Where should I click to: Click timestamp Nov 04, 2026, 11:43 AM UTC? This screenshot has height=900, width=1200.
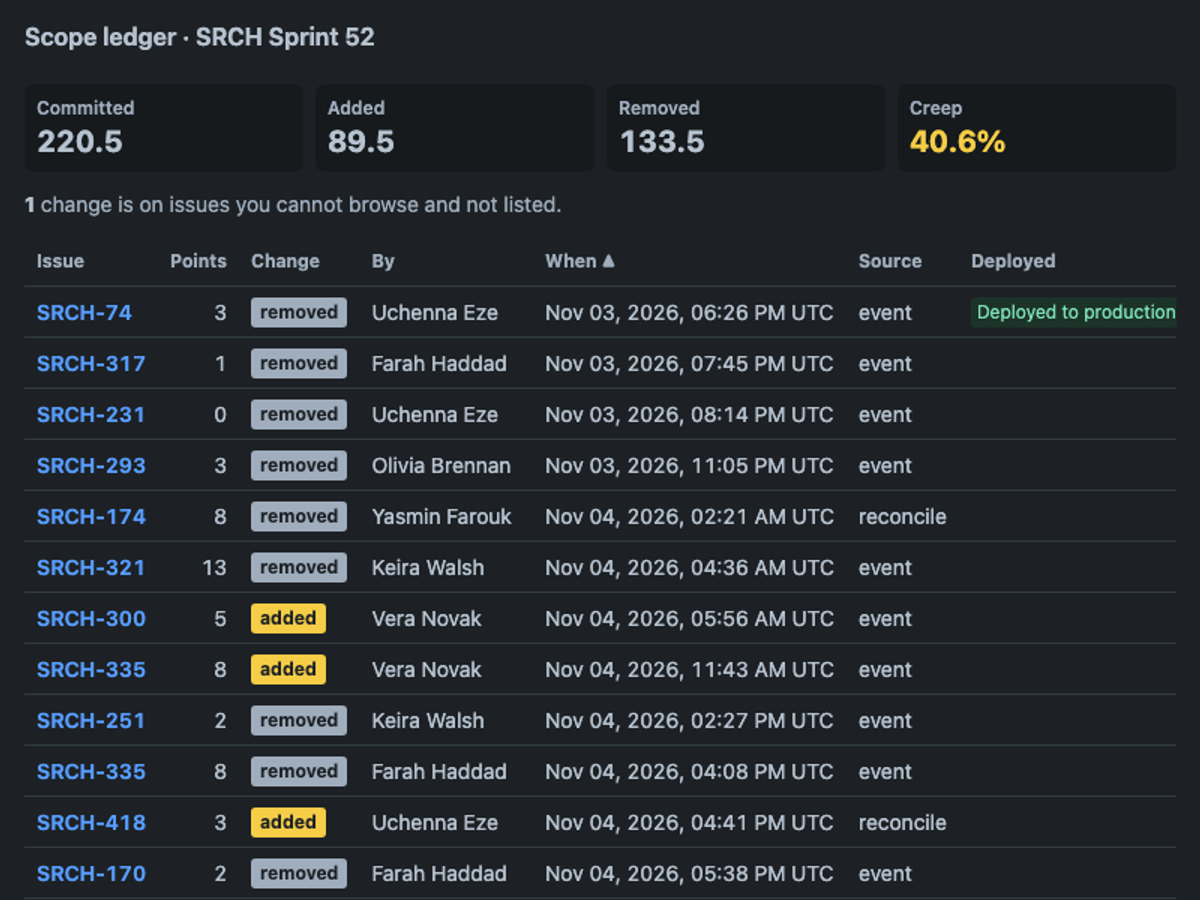(689, 669)
